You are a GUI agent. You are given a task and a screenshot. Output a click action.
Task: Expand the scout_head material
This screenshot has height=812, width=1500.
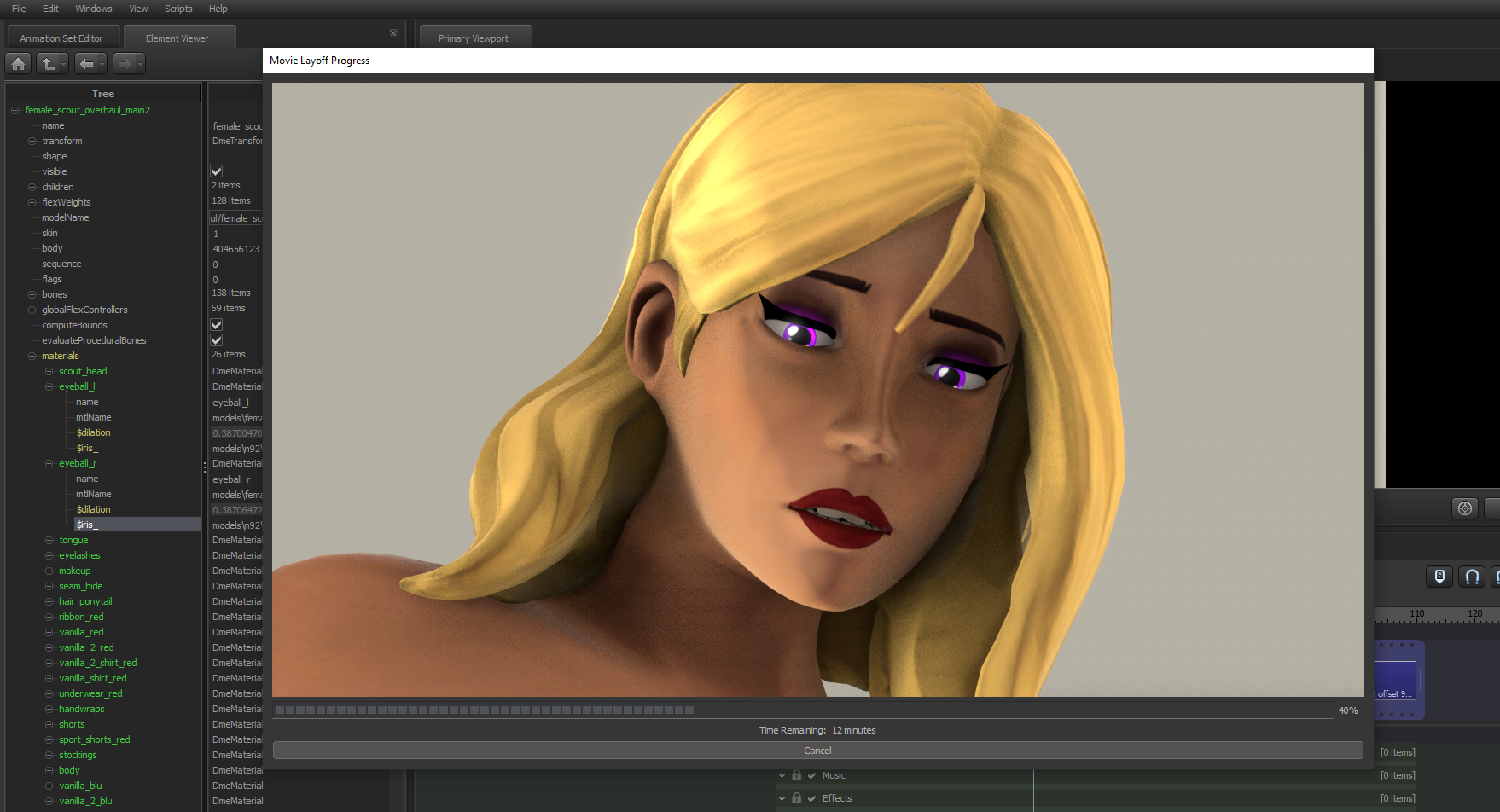(x=49, y=371)
